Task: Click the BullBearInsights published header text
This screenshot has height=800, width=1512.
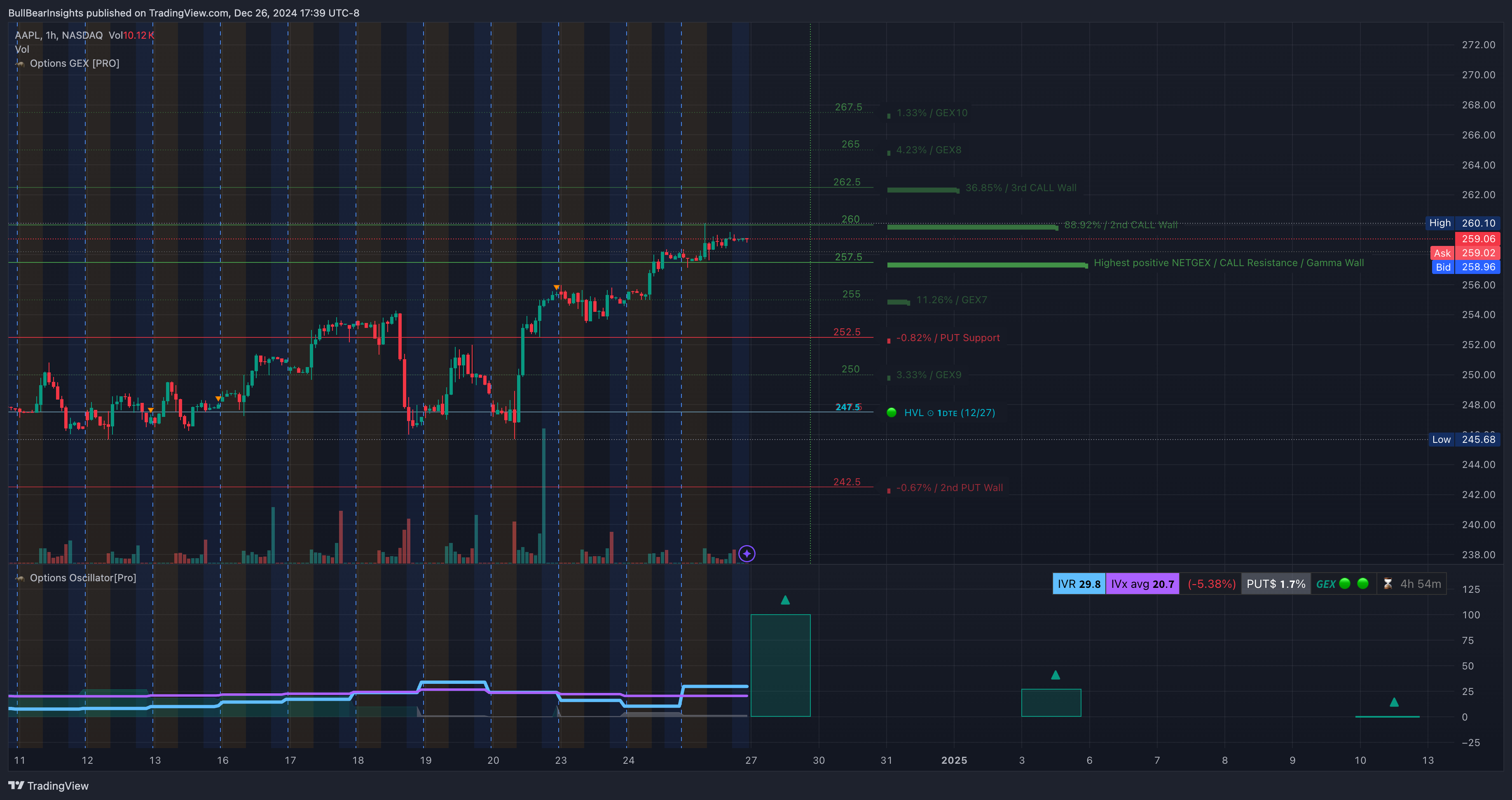Action: (184, 13)
